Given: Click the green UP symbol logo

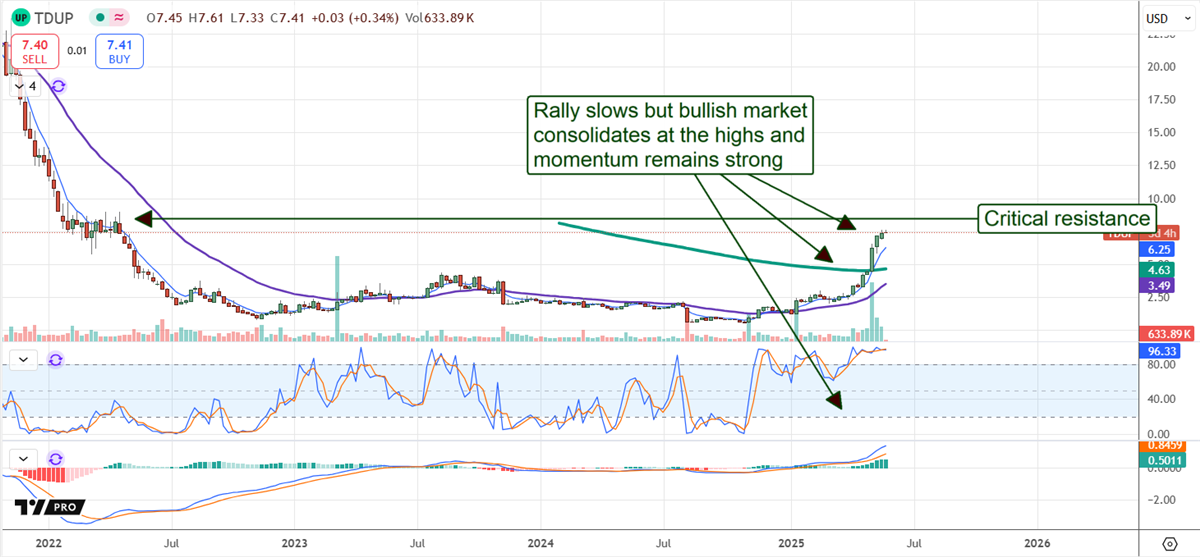Looking at the screenshot, I should click(x=19, y=19).
